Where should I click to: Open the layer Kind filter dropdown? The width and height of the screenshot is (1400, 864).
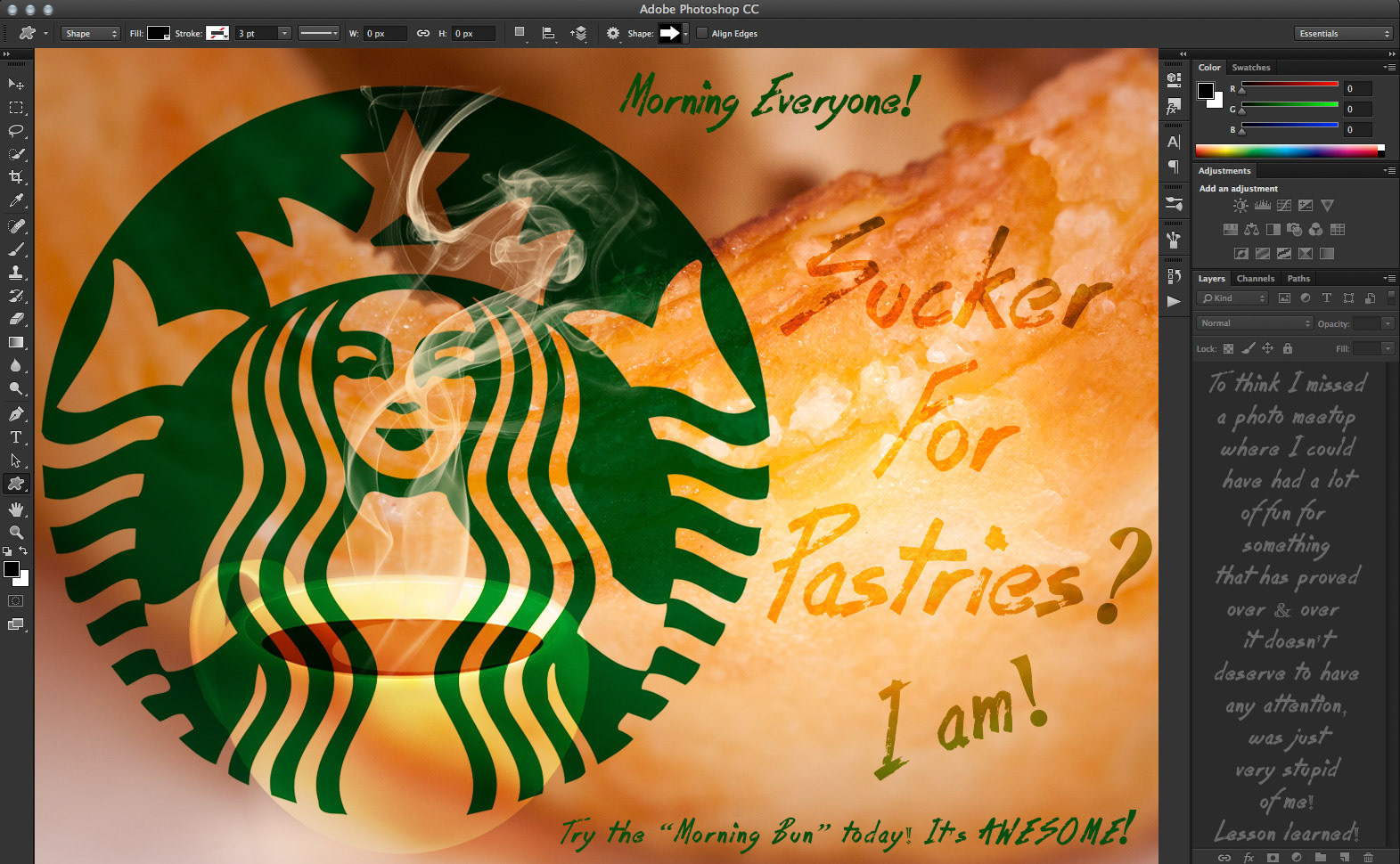pos(1232,298)
